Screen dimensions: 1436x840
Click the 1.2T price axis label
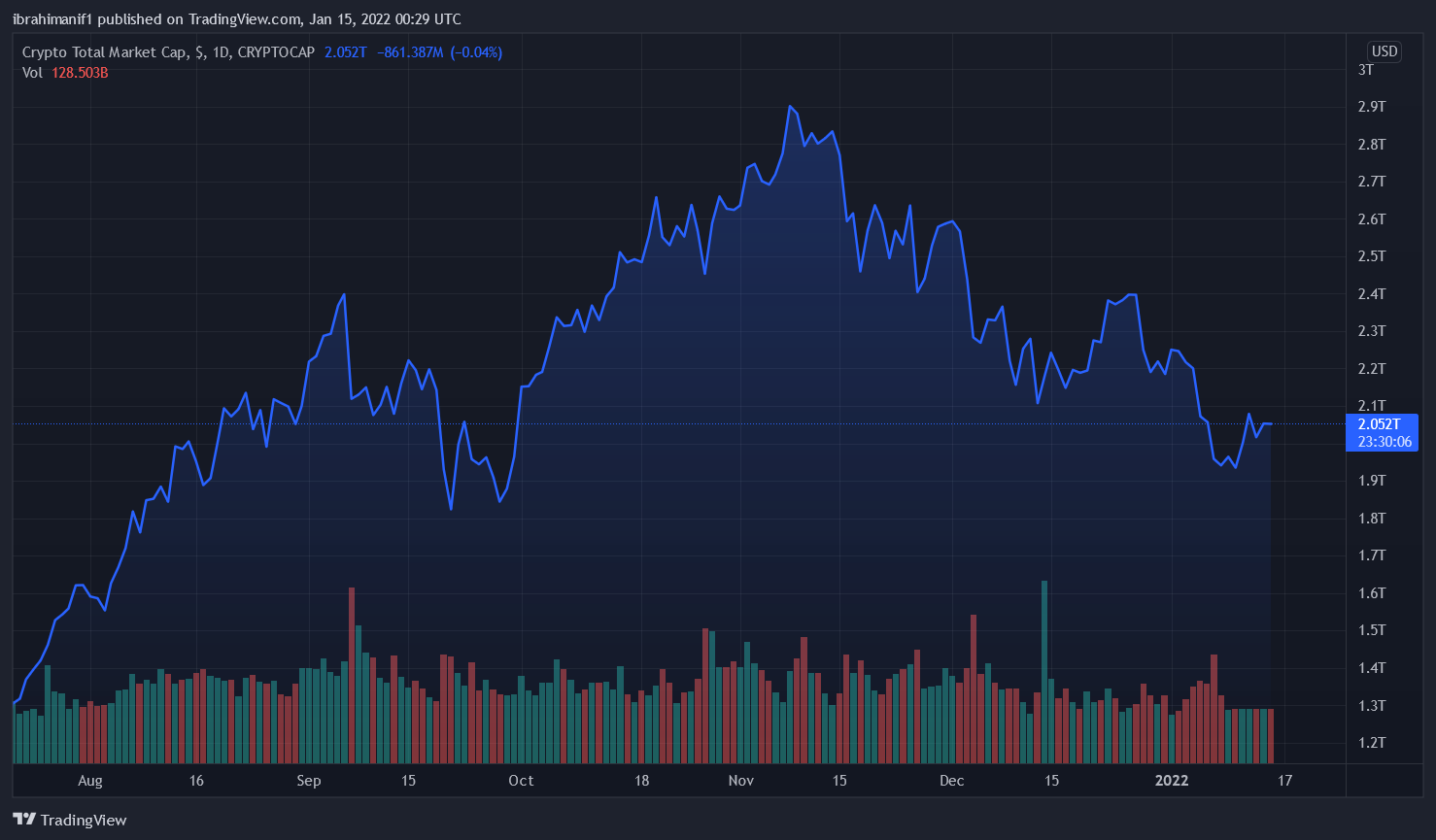pyautogui.click(x=1372, y=743)
